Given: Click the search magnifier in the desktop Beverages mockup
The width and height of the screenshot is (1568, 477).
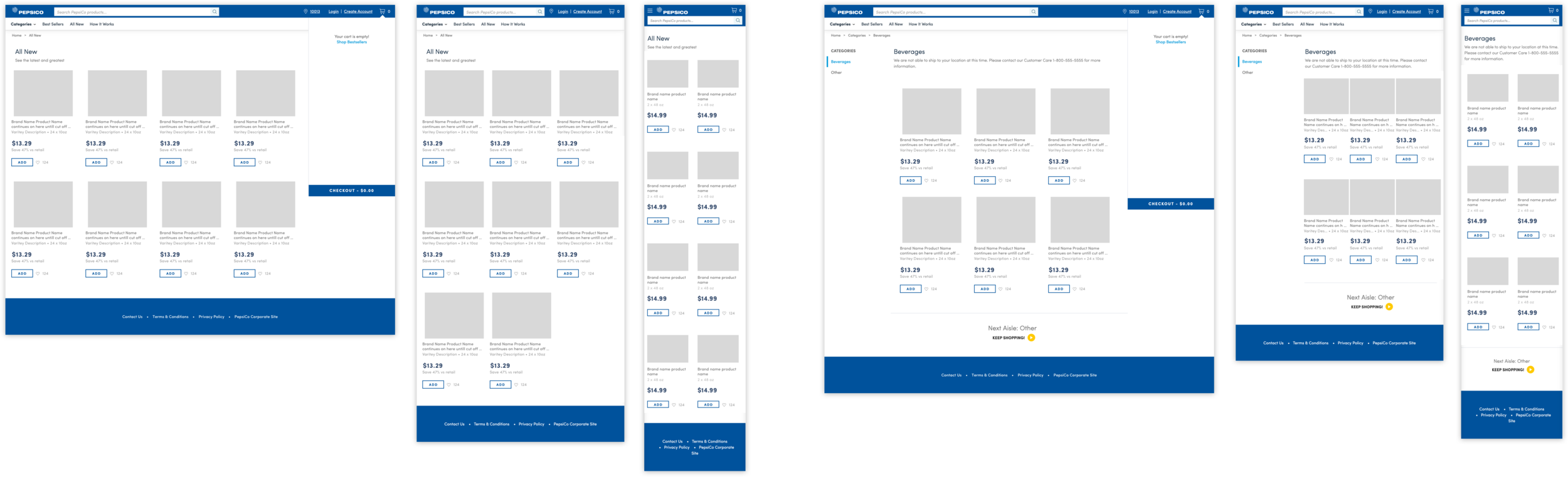Looking at the screenshot, I should (x=1034, y=12).
